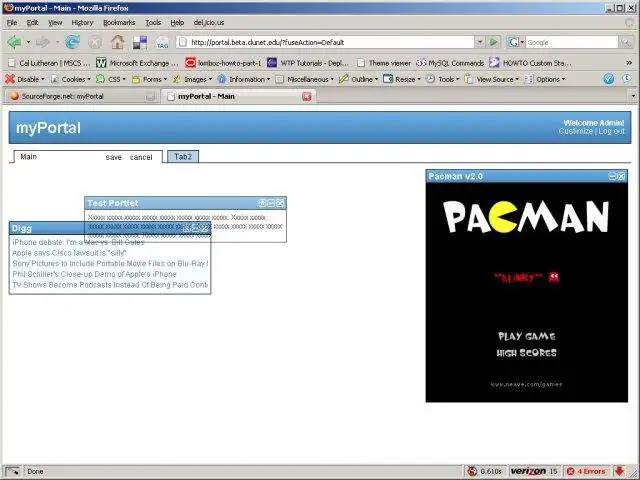This screenshot has height=480, width=640.
Task: Close the Pacman v2.0 portlet
Action: pyautogui.click(x=621, y=176)
